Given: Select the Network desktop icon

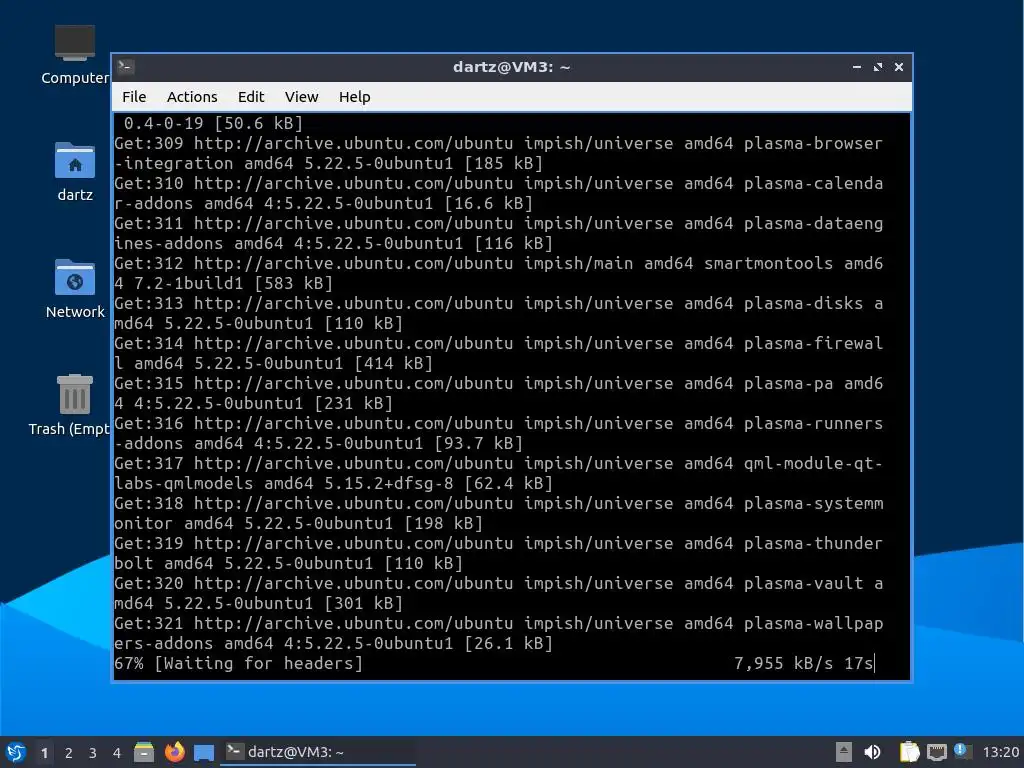Looking at the screenshot, I should [74, 289].
